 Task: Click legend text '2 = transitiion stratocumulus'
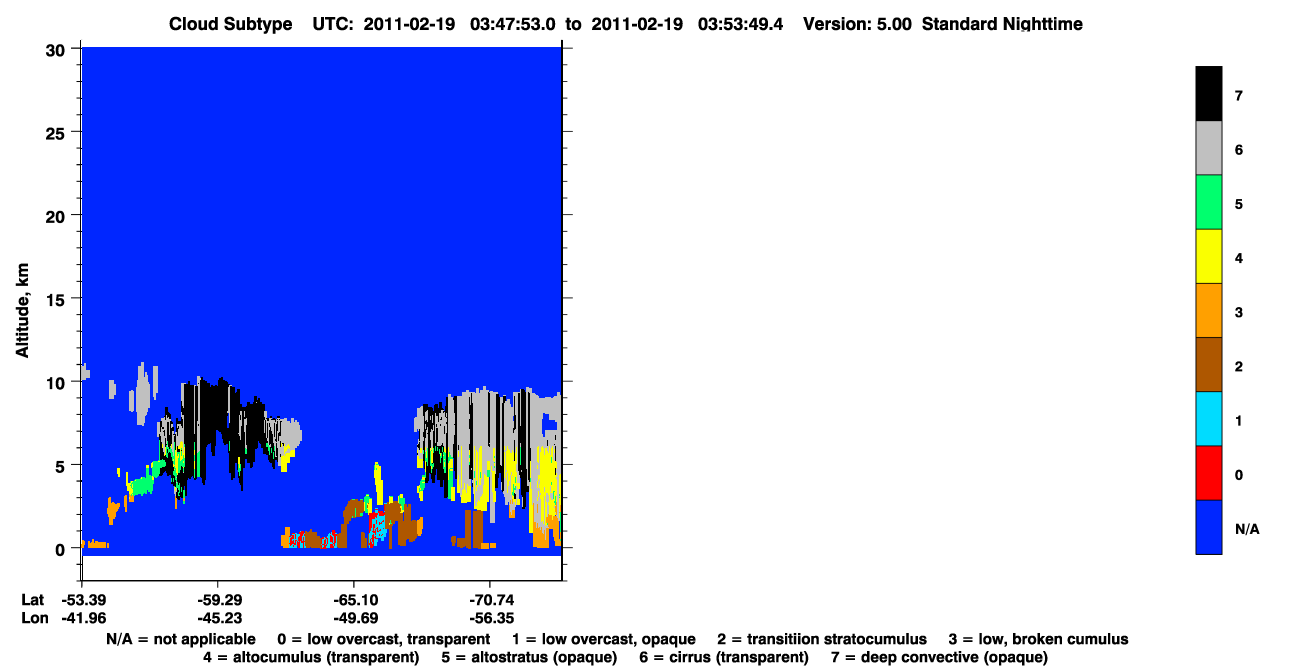822,639
